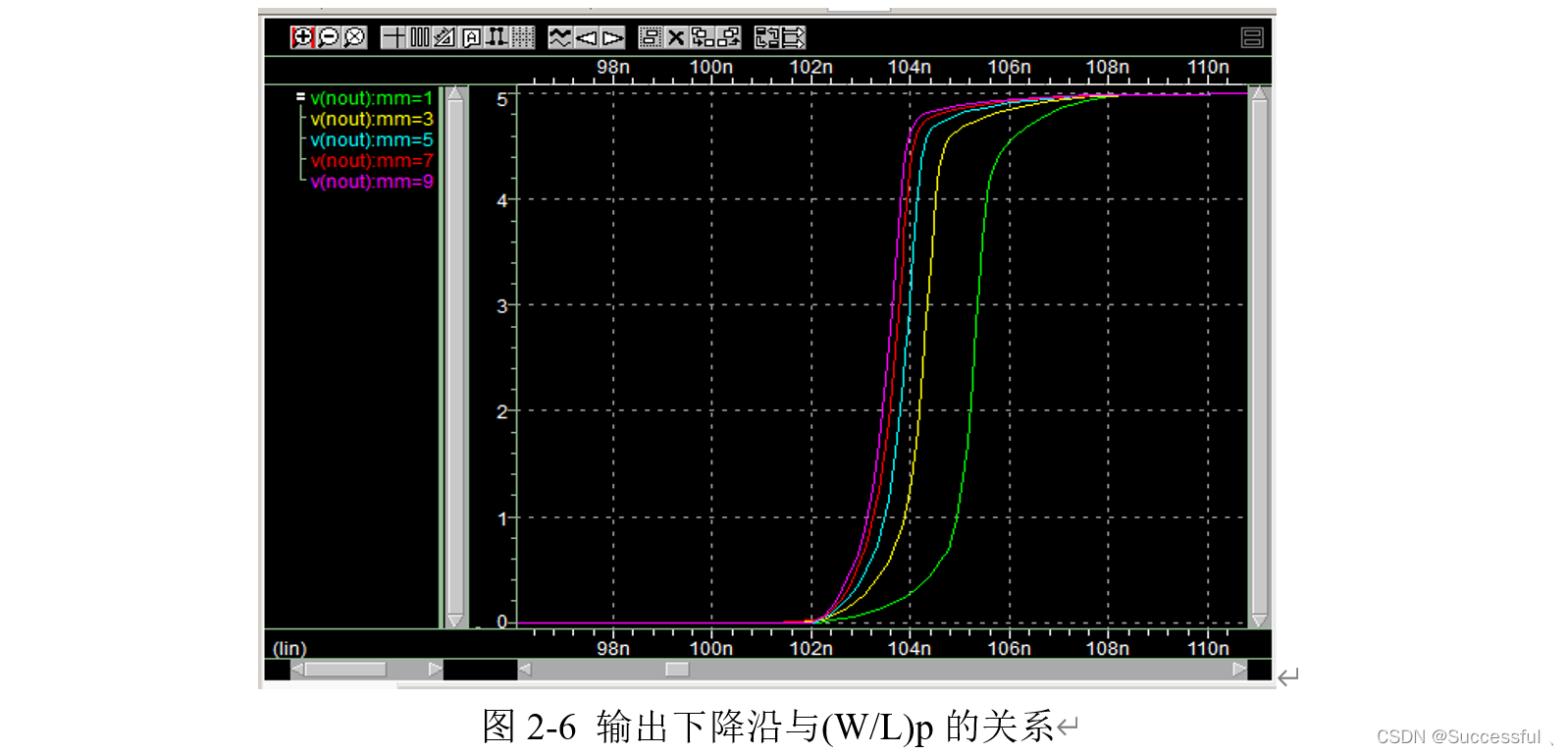Select trace v(nout):mm=9 in the legend
1568x755 pixels.
coord(371,182)
